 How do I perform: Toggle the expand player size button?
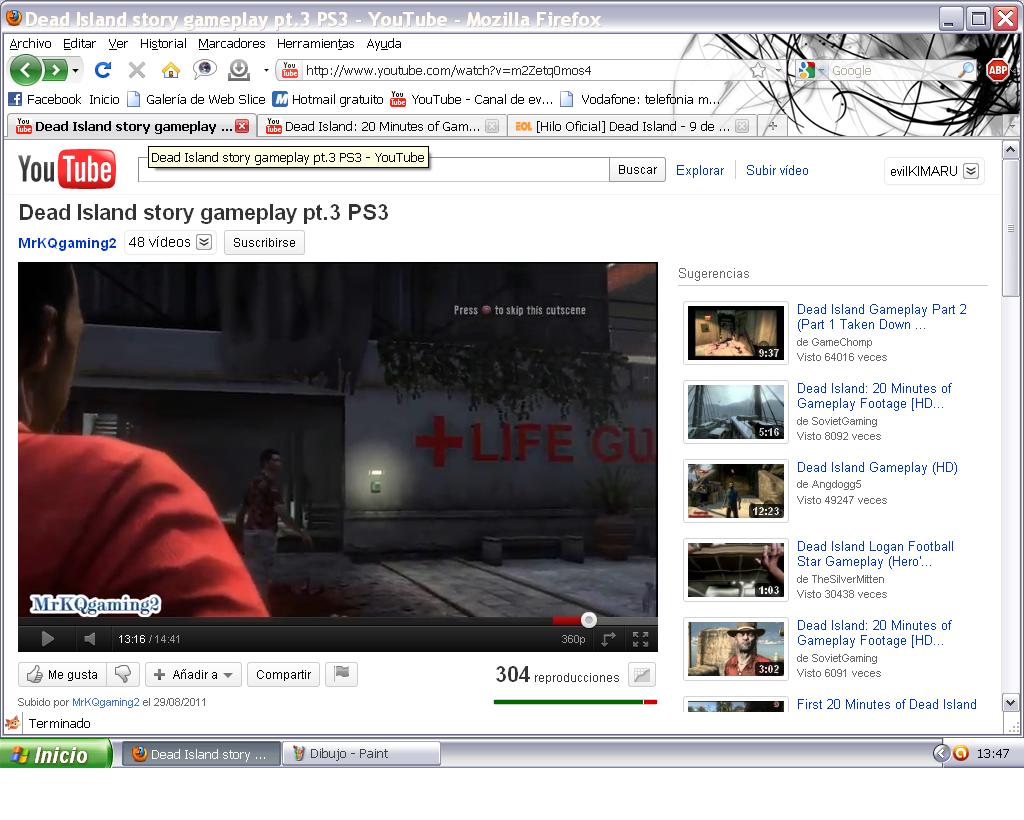tap(608, 639)
